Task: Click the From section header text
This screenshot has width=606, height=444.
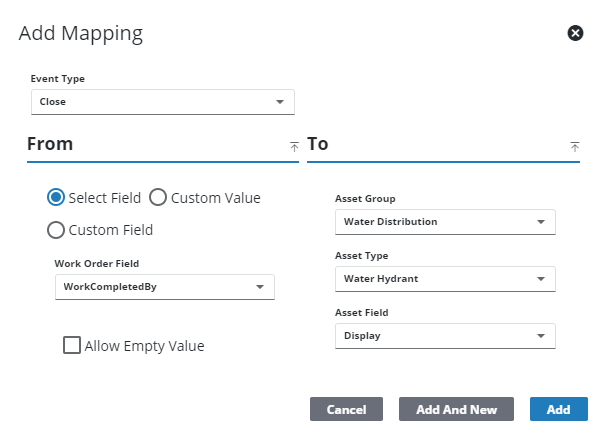Action: coord(50,144)
